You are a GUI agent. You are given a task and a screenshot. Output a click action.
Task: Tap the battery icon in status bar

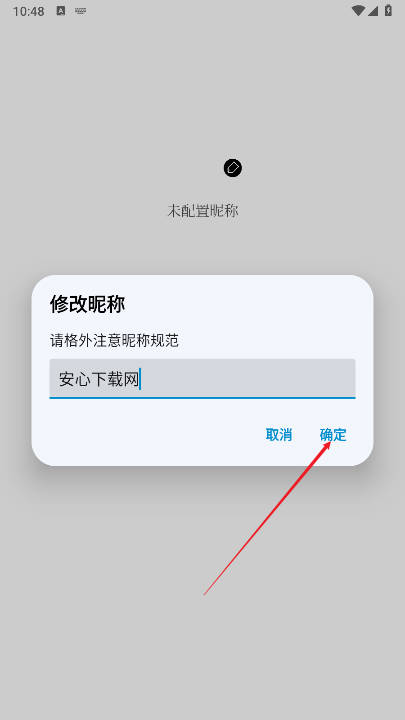coord(388,11)
